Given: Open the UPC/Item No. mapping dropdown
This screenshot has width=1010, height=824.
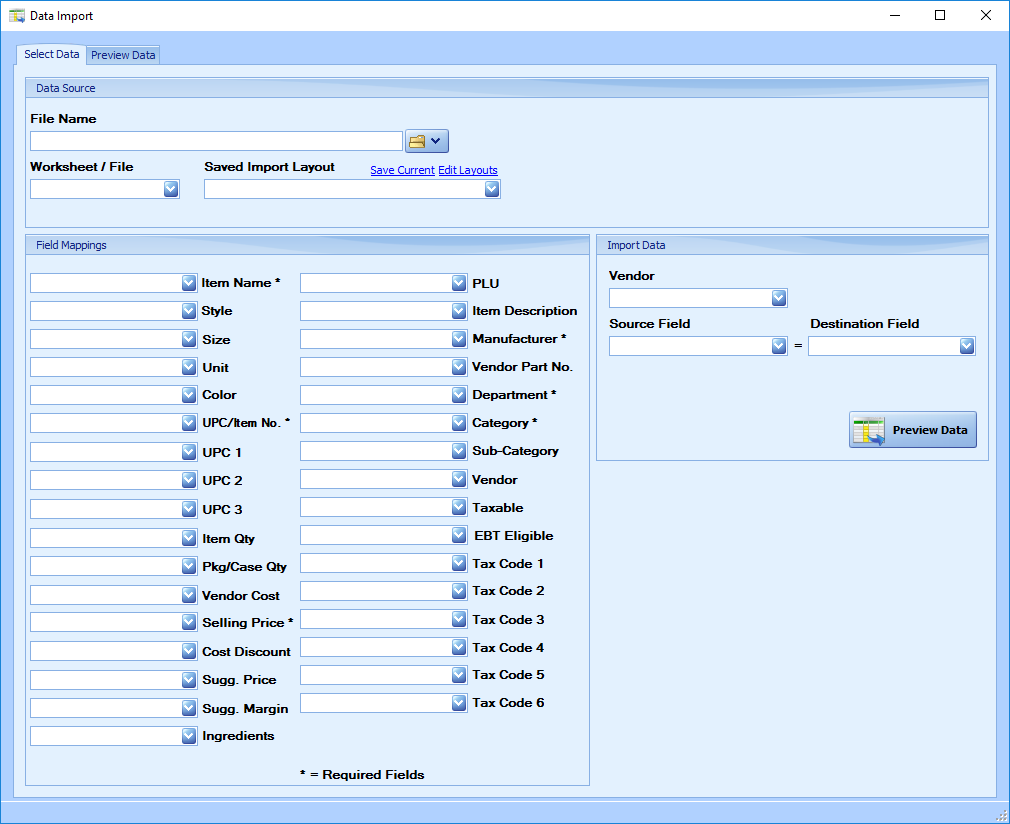Looking at the screenshot, I should [189, 423].
